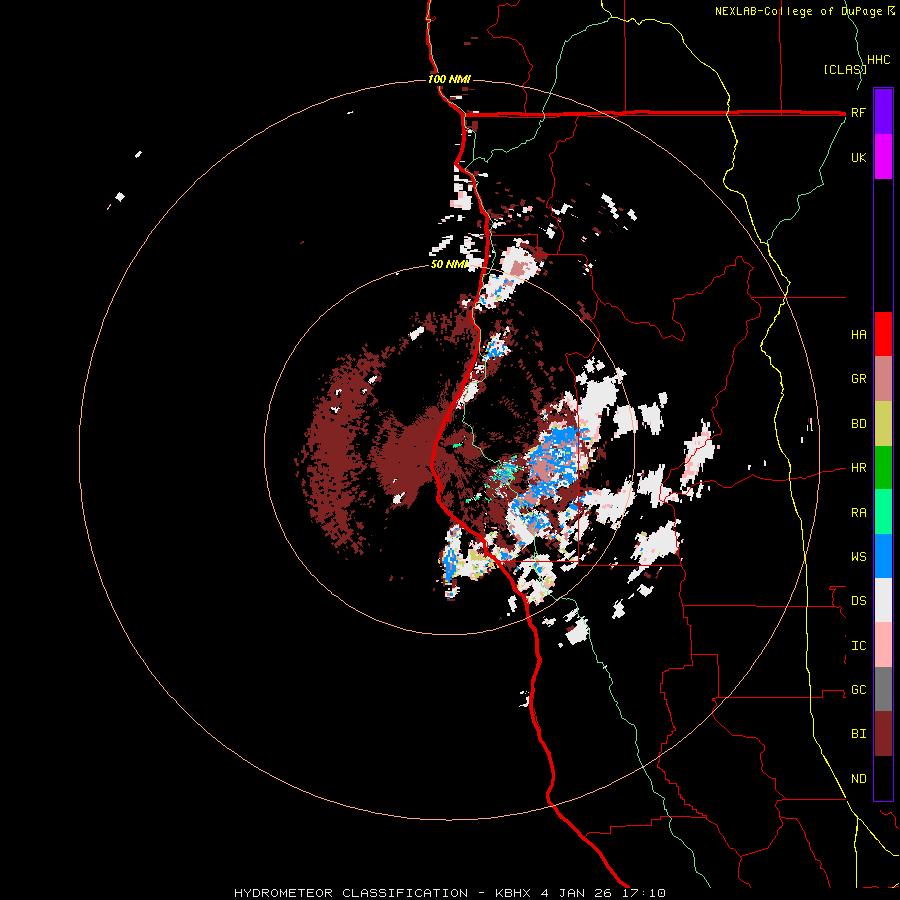Click the UK legend label
This screenshot has height=900, width=900.
pyautogui.click(x=858, y=157)
